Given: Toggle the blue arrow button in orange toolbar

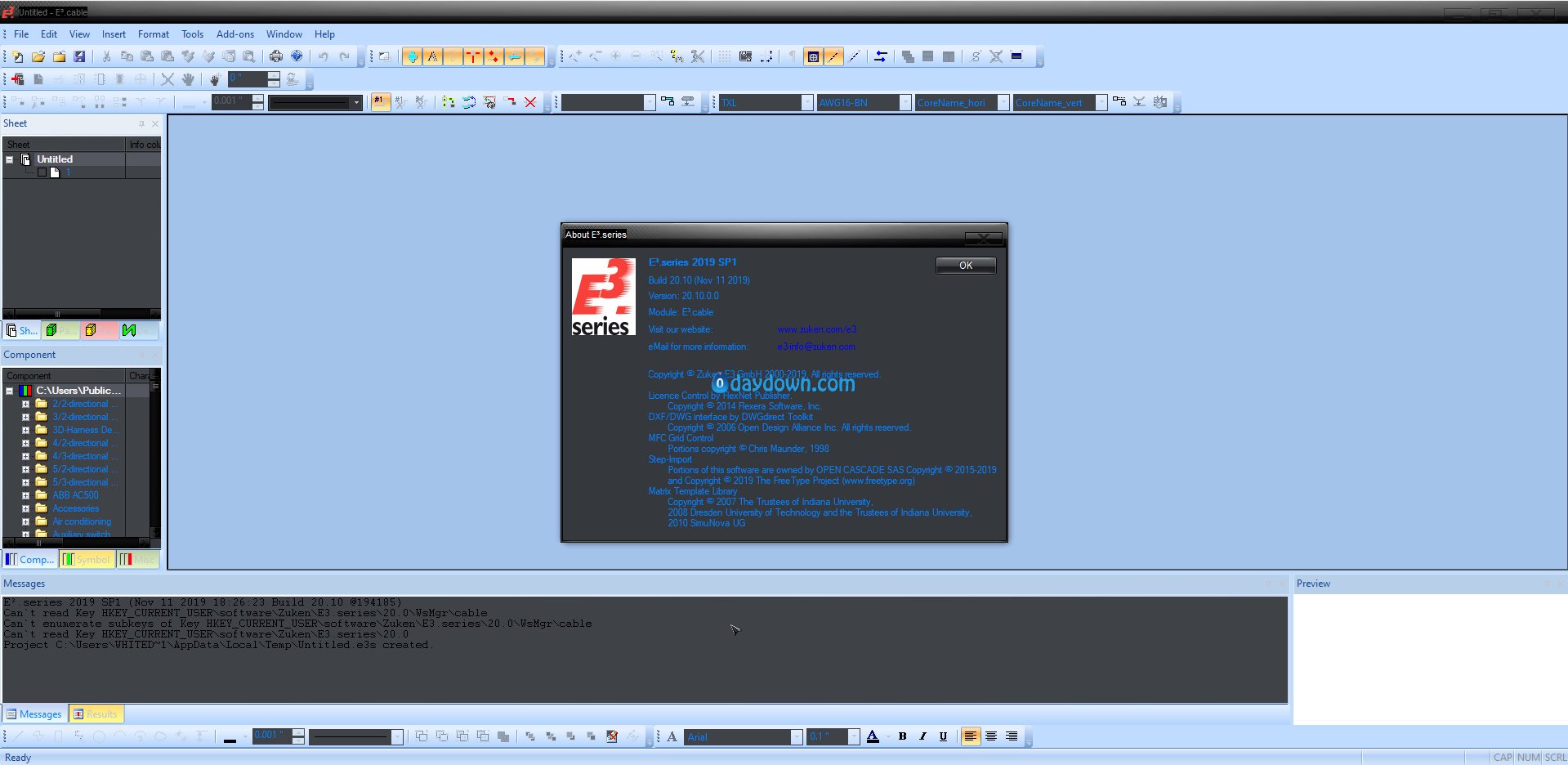Looking at the screenshot, I should (412, 56).
